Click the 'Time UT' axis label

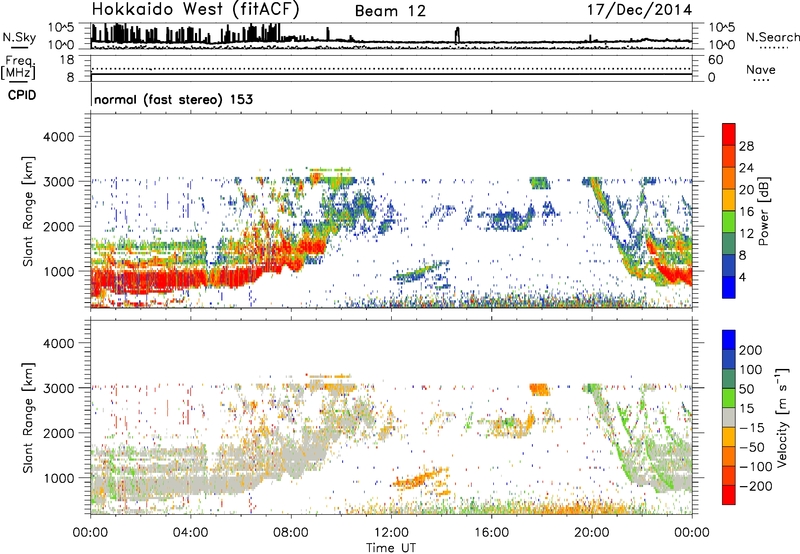click(391, 547)
